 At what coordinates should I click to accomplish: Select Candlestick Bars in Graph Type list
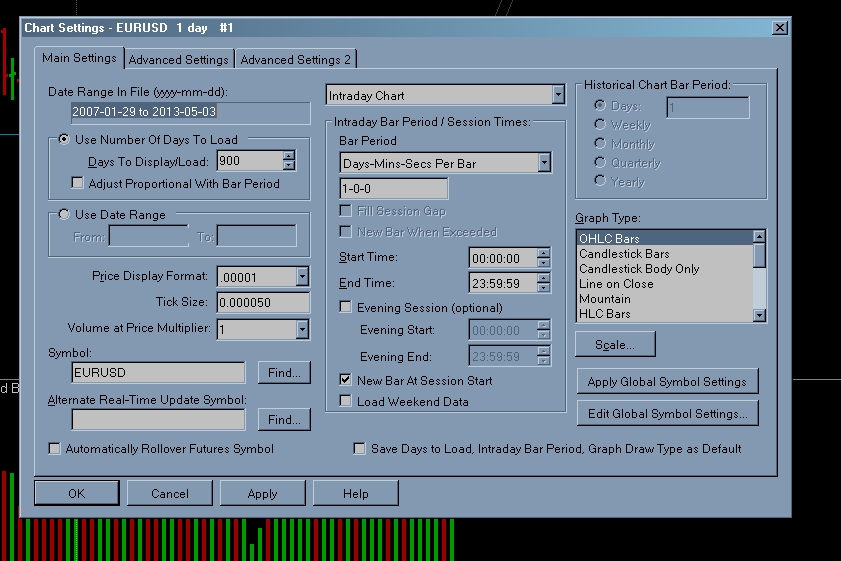tap(625, 254)
